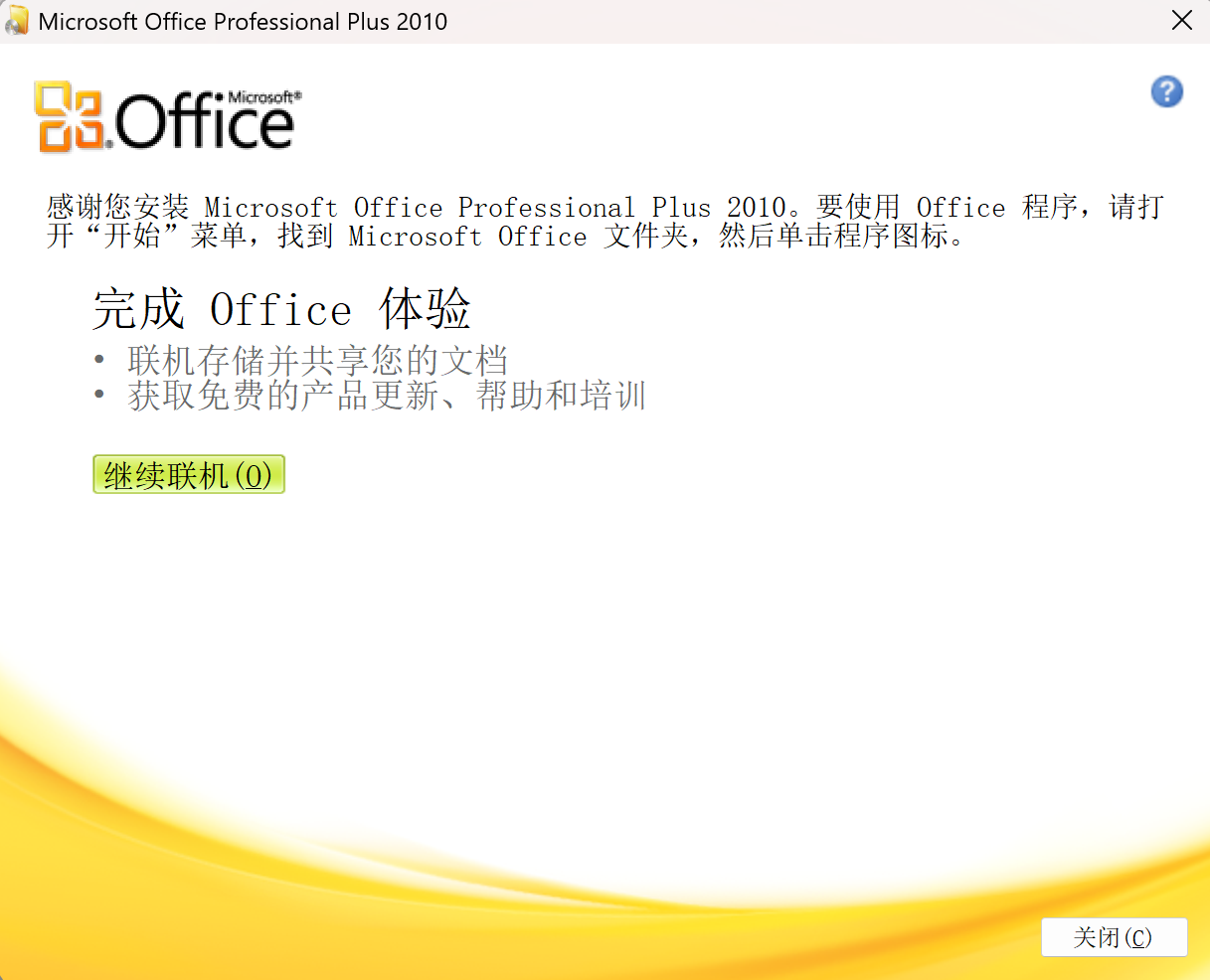Click the title Microsoft Office Professional Plus 2010
The height and width of the screenshot is (980, 1210).
click(243, 21)
